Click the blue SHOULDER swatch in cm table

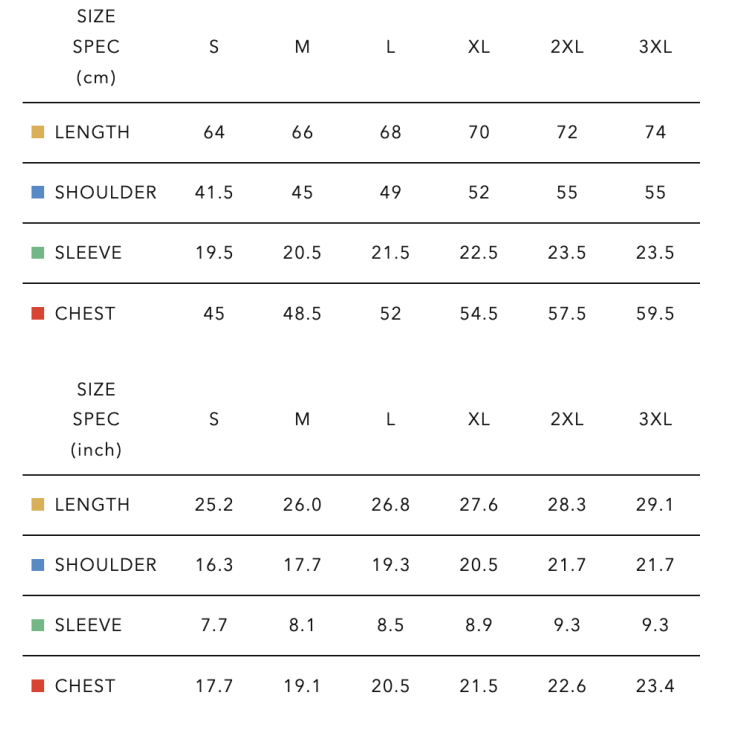[38, 192]
